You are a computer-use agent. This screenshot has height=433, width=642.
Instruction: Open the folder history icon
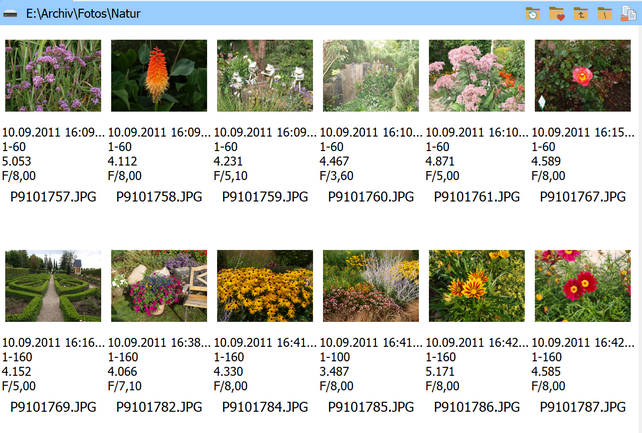(533, 13)
